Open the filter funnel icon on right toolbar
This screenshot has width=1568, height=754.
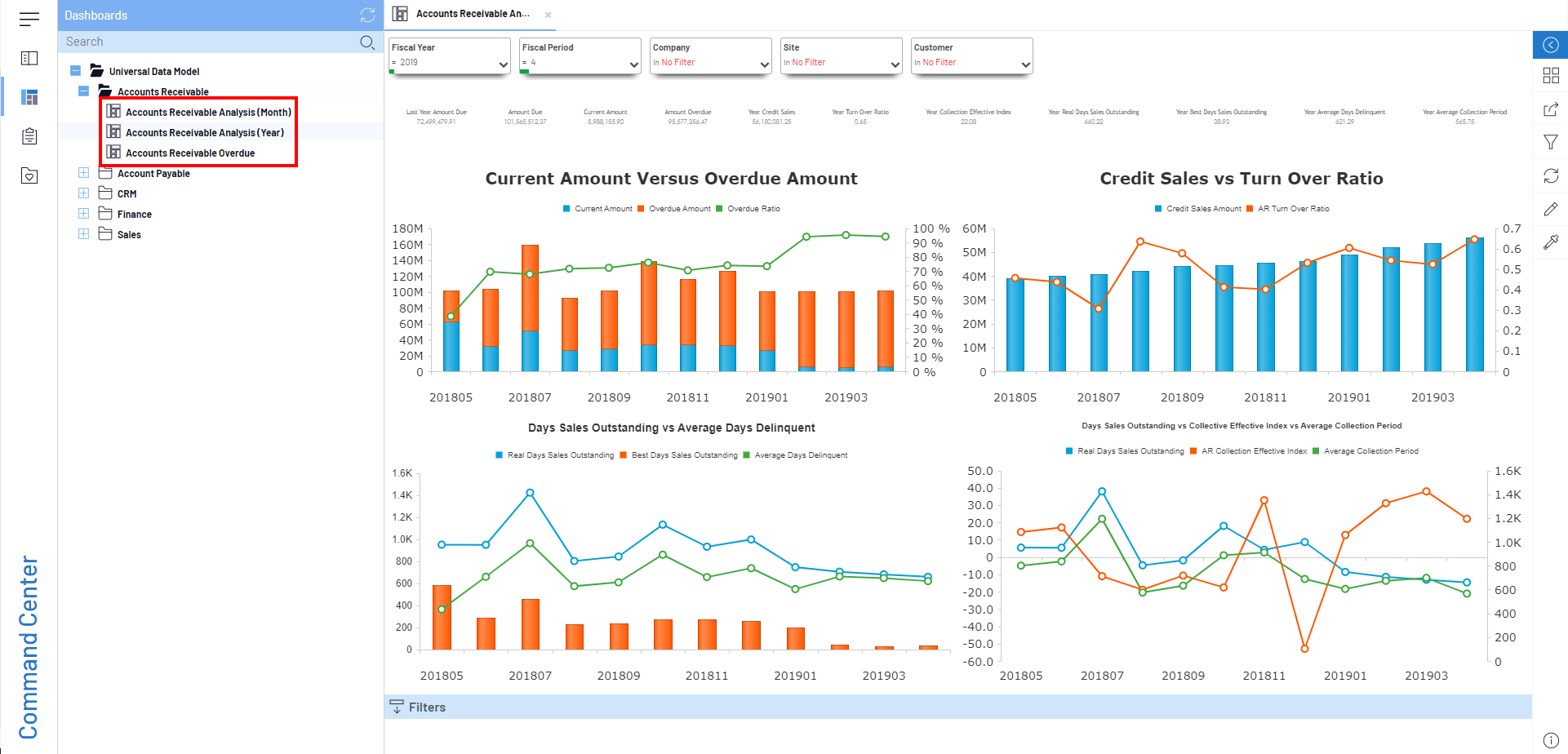(x=1551, y=143)
